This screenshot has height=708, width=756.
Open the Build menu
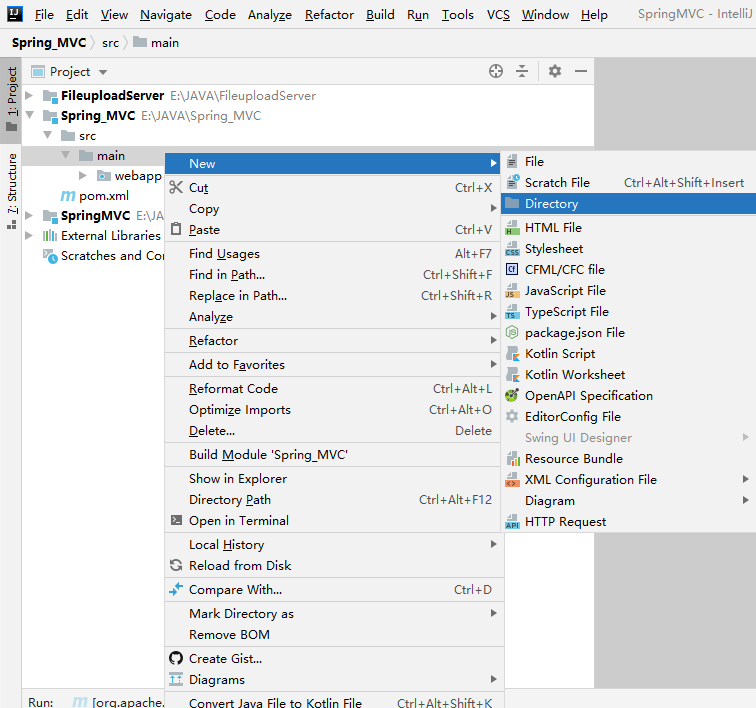[380, 15]
